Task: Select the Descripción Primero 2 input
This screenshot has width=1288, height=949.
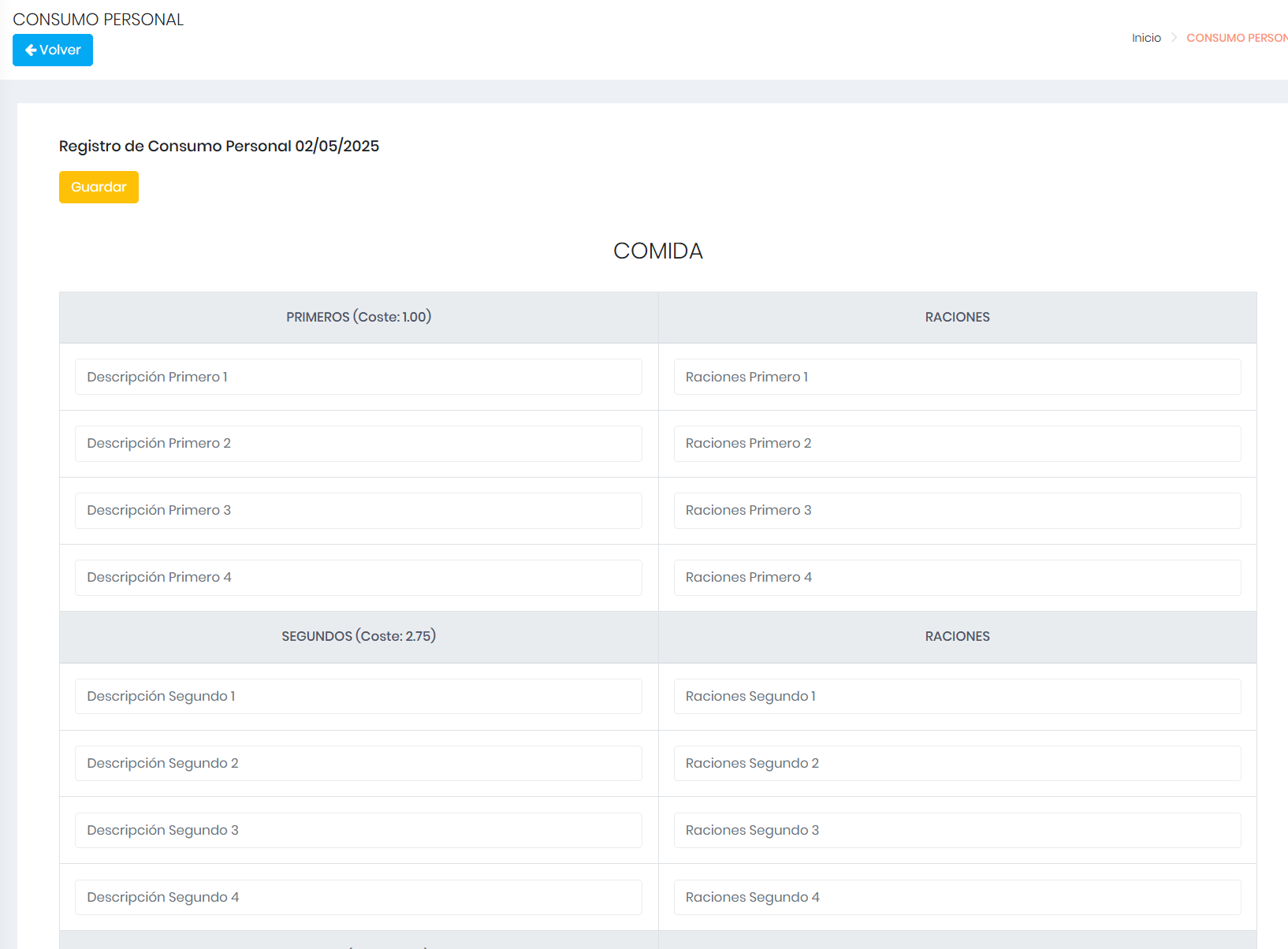Action: (359, 444)
